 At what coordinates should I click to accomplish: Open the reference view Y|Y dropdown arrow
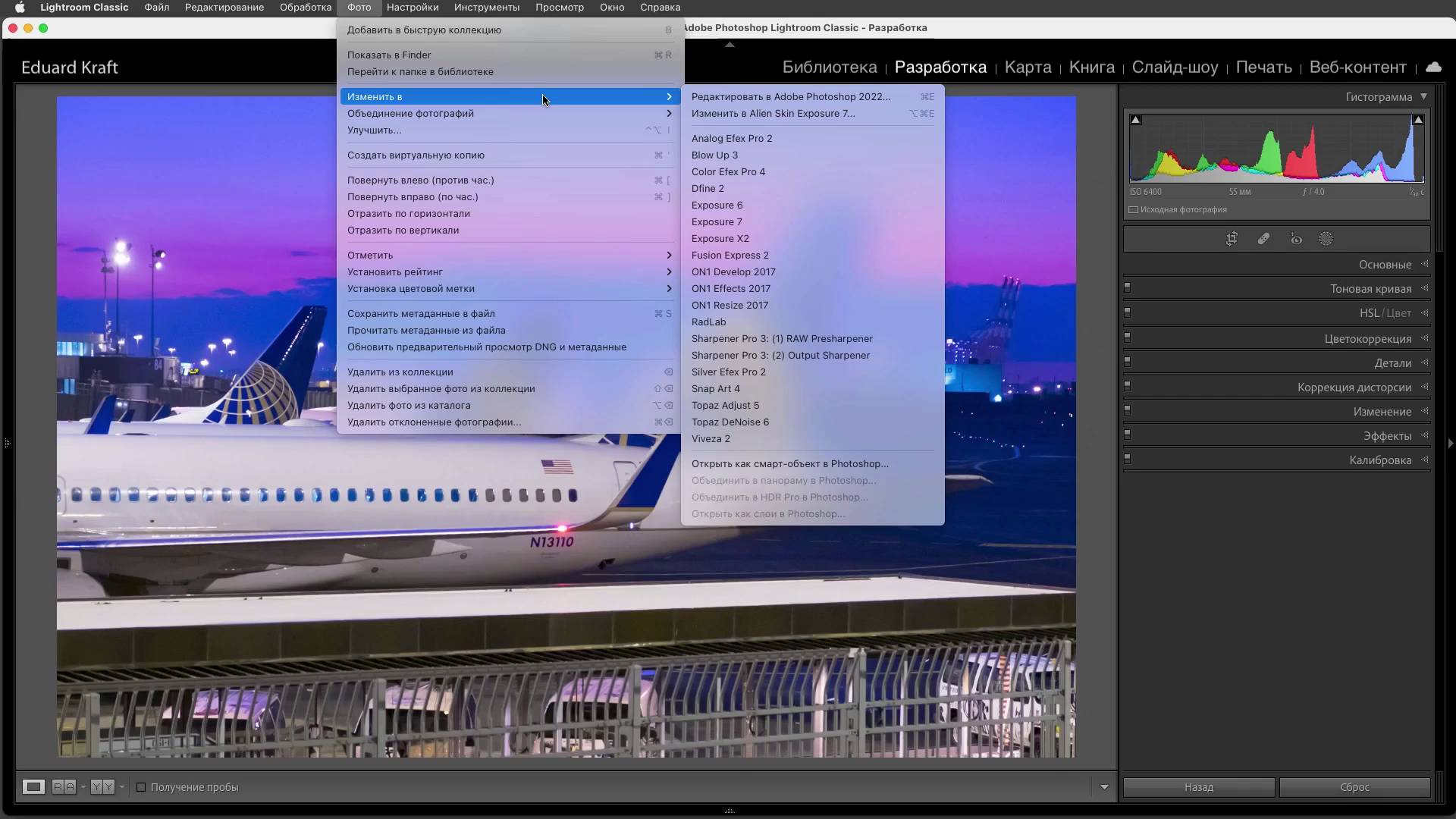121,787
